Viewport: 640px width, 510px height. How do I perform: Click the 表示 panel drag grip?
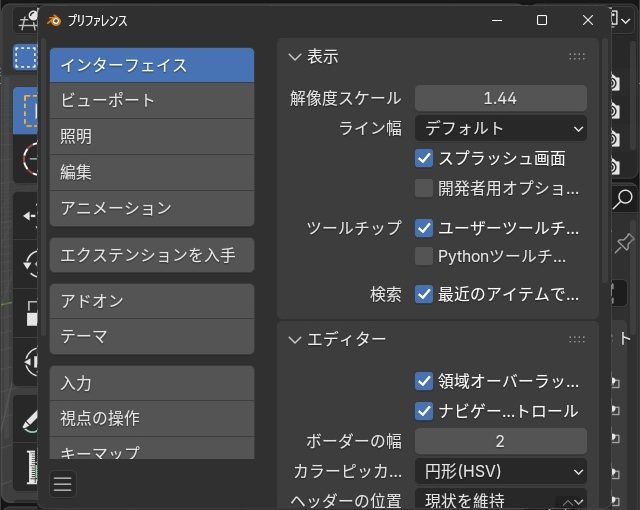[x=577, y=57]
